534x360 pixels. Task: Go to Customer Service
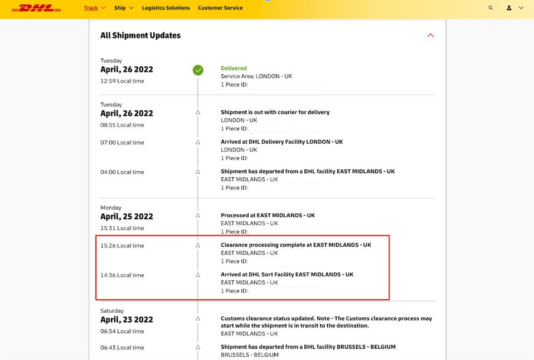[220, 8]
